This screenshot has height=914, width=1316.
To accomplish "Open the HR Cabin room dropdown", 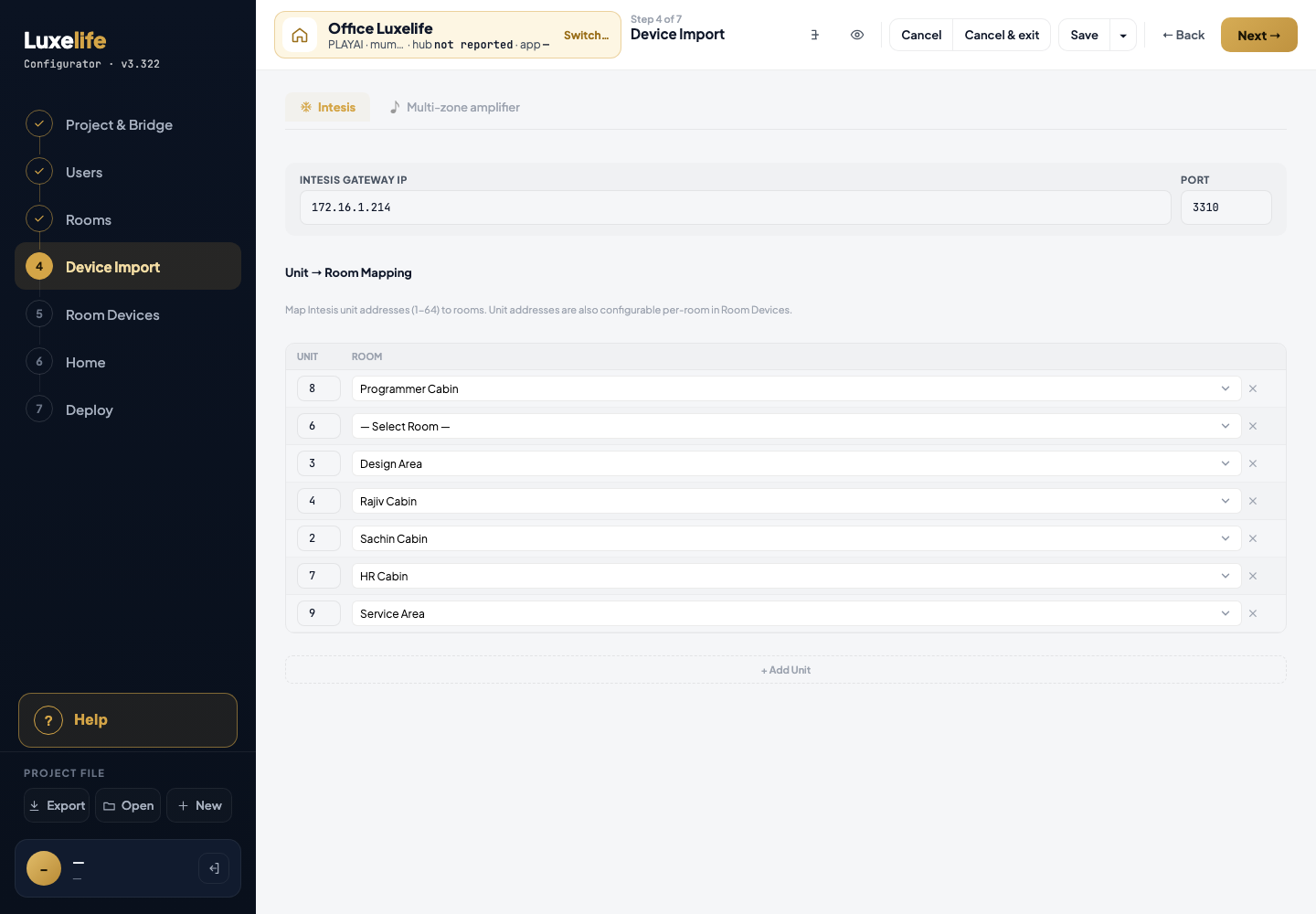I will point(796,576).
